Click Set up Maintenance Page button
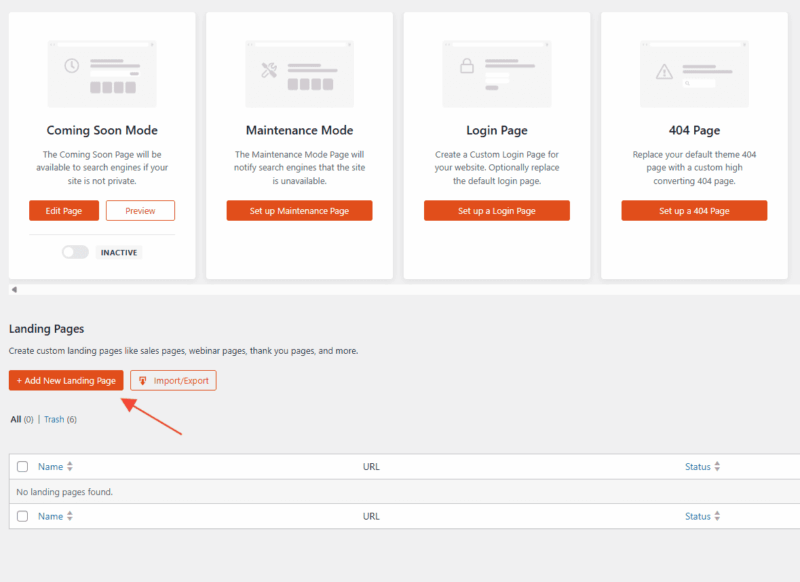 pyautogui.click(x=299, y=211)
